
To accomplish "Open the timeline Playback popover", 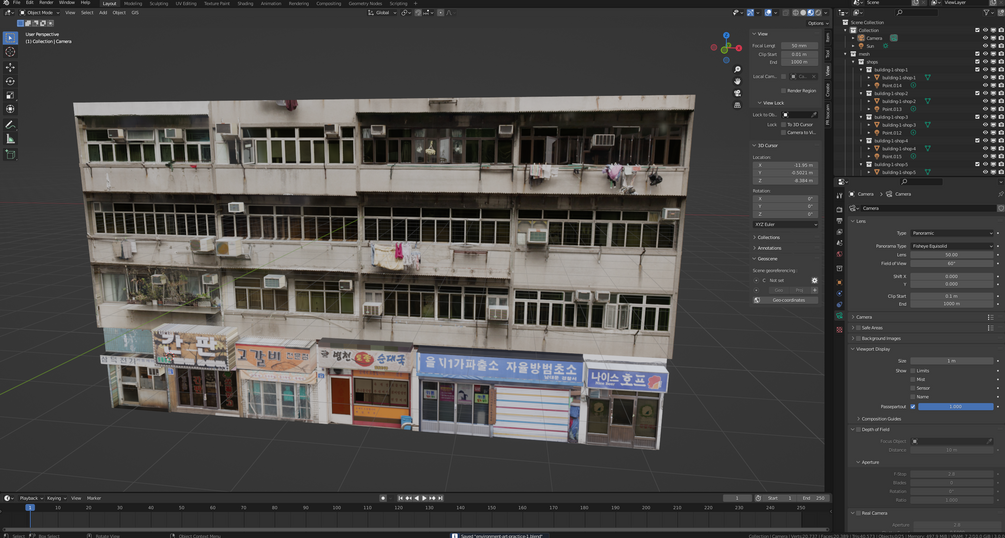I will [30, 498].
